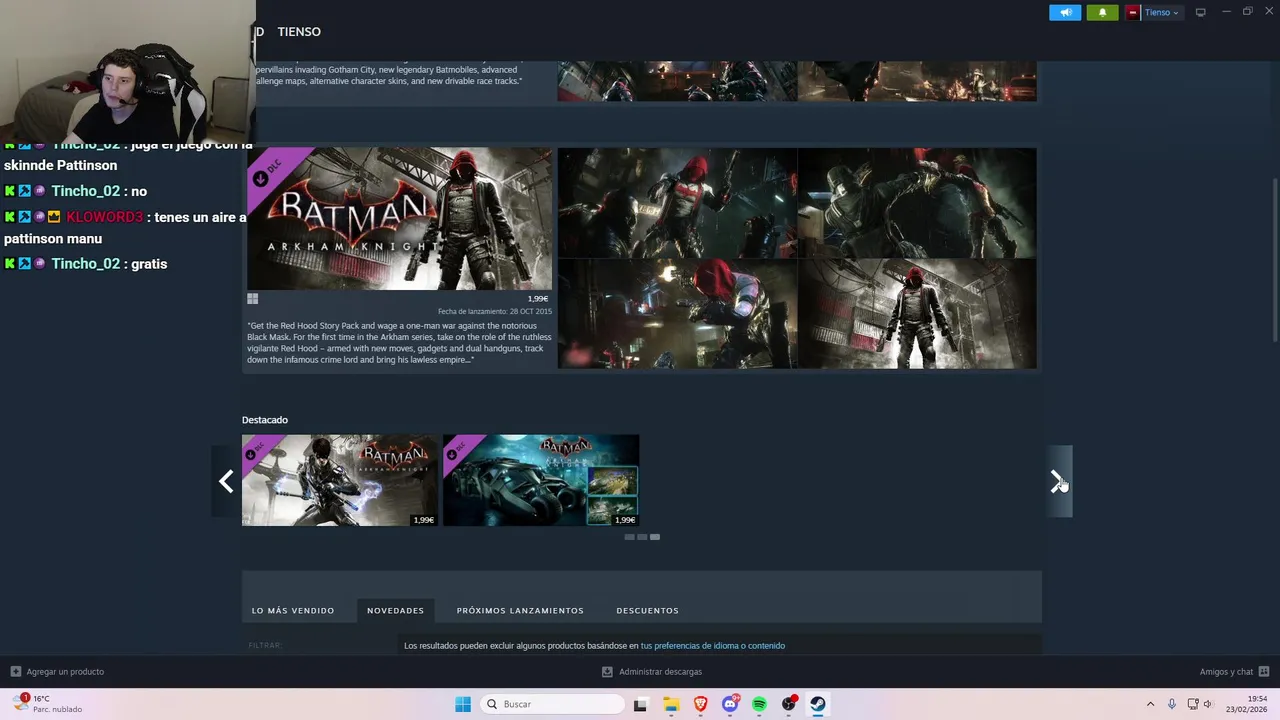Switch to Novedades tab
The width and height of the screenshot is (1280, 720).
395,610
